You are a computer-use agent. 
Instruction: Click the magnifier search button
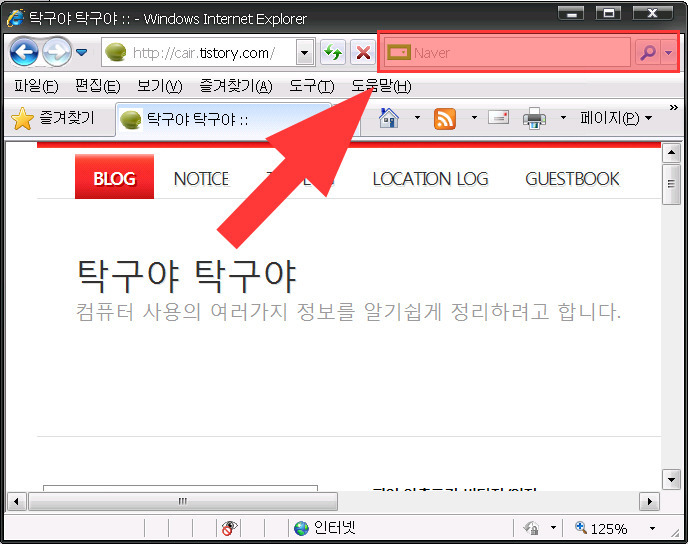point(648,53)
